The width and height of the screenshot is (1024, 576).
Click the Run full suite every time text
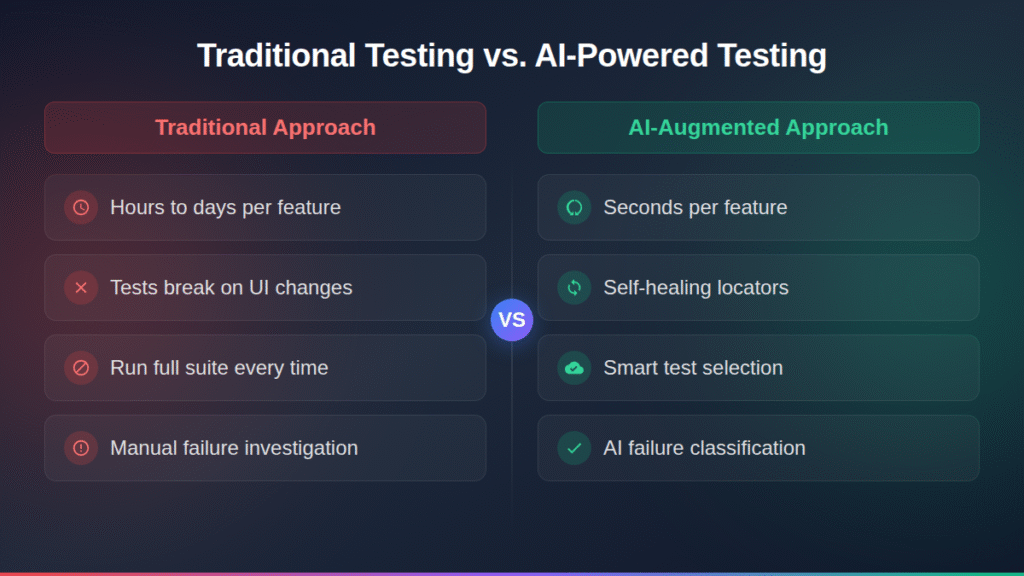click(219, 368)
